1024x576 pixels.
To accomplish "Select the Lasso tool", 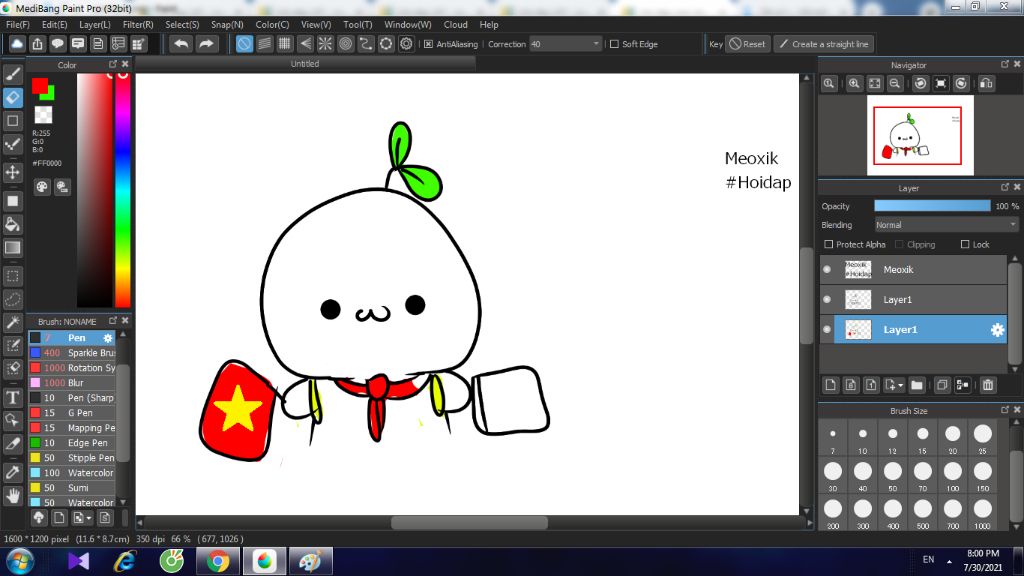I will (x=12, y=299).
